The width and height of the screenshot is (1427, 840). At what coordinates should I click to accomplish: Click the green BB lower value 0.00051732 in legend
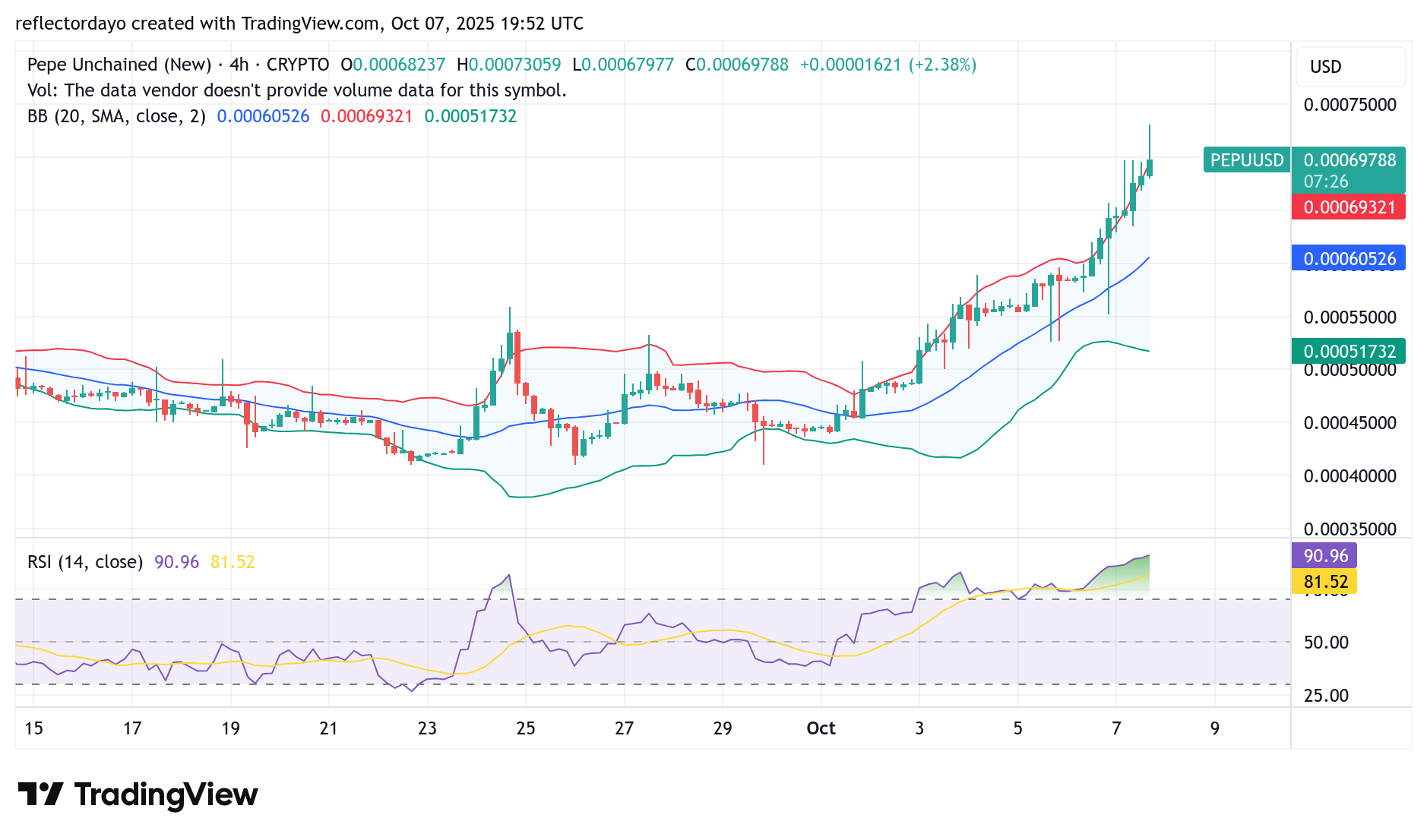tap(470, 116)
